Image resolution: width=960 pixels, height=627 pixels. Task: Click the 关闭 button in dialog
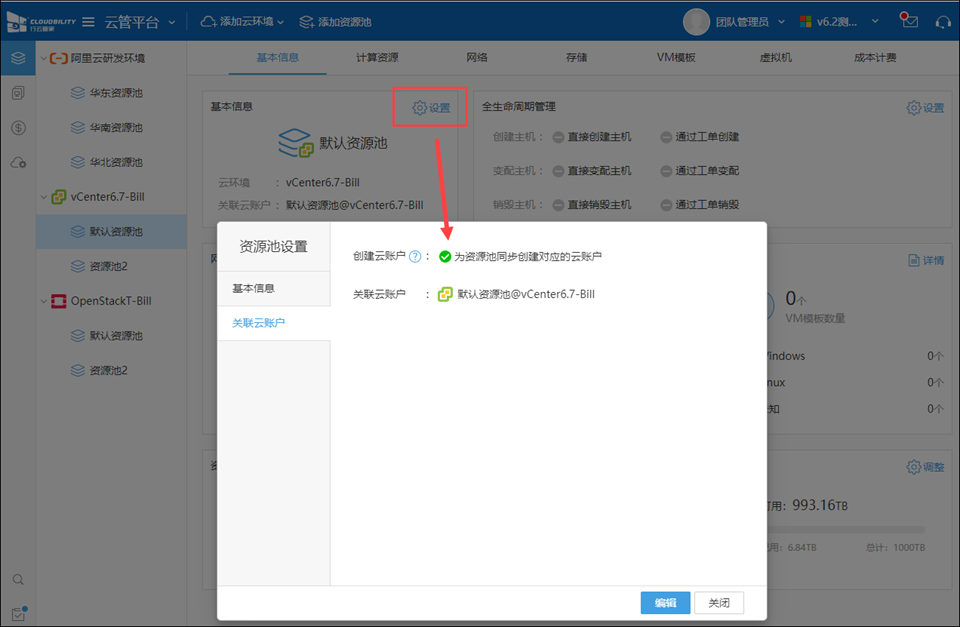(718, 603)
